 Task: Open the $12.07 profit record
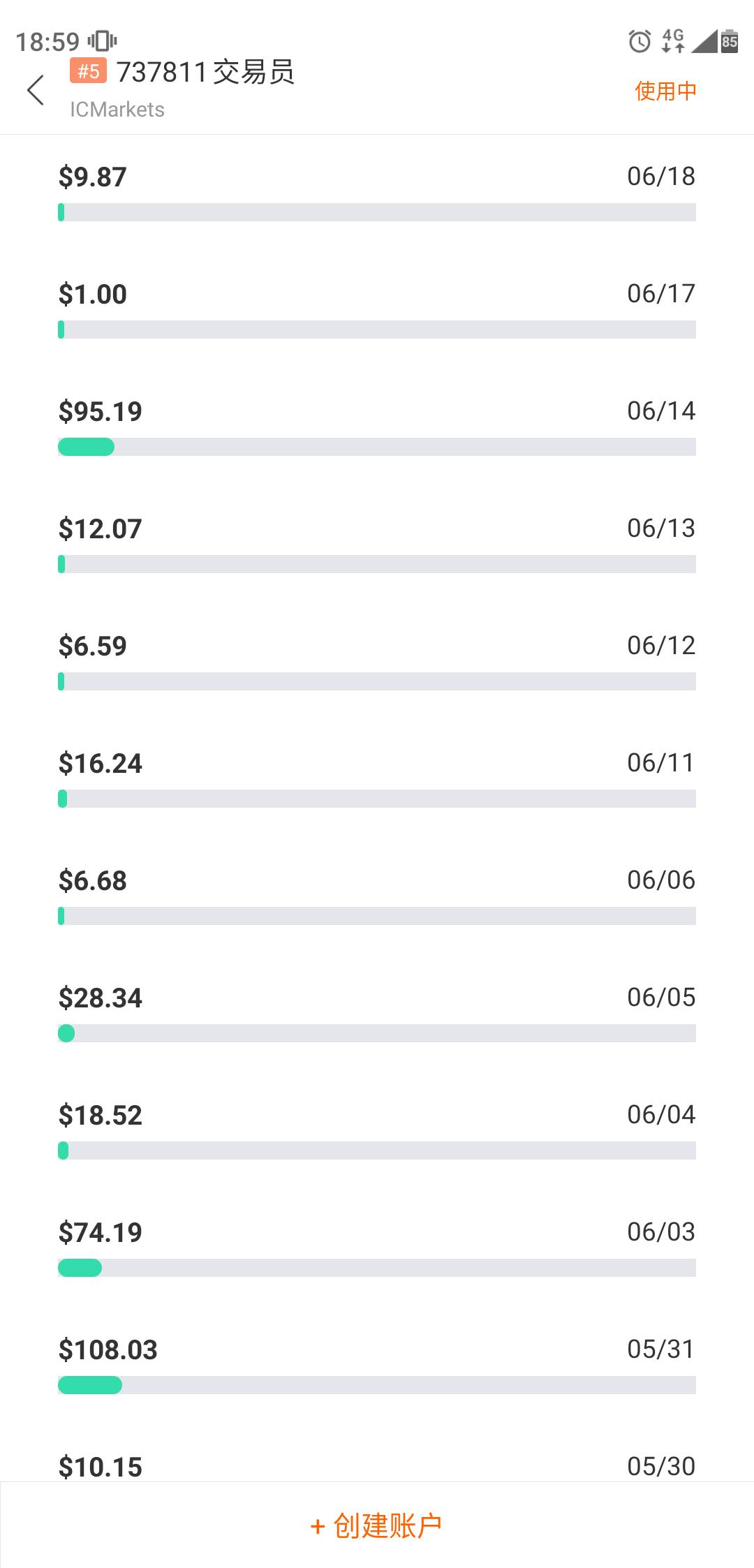101,529
